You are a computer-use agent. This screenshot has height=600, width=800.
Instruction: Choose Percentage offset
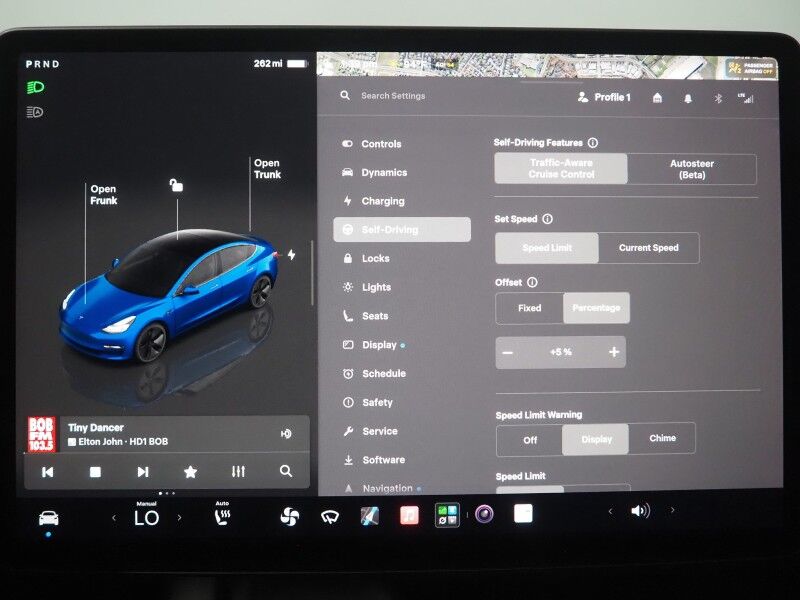coord(596,308)
